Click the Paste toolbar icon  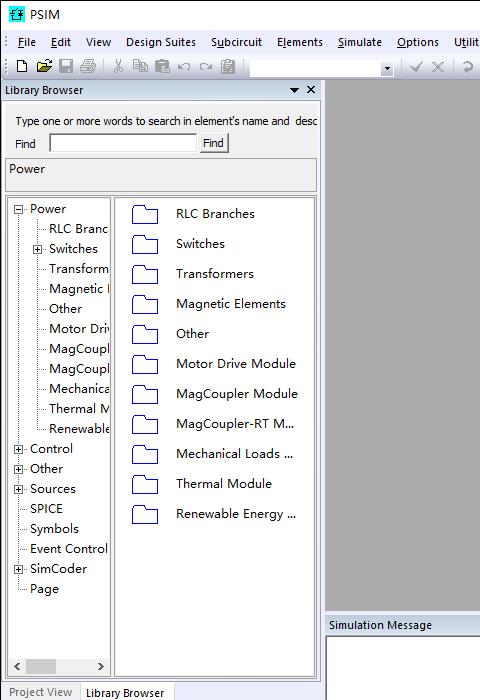(162, 66)
